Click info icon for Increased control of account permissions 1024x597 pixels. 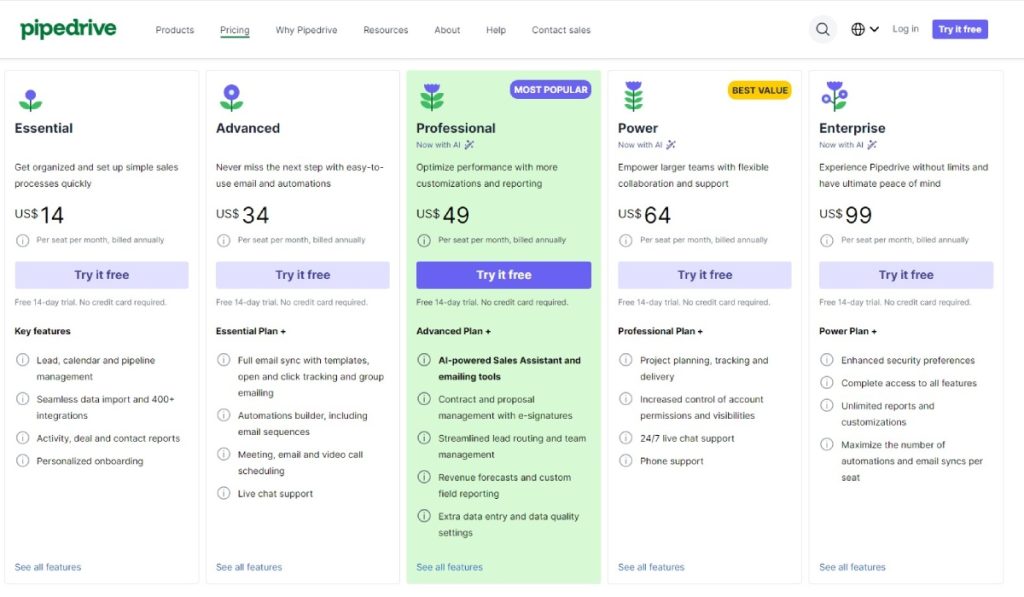pyautogui.click(x=626, y=398)
